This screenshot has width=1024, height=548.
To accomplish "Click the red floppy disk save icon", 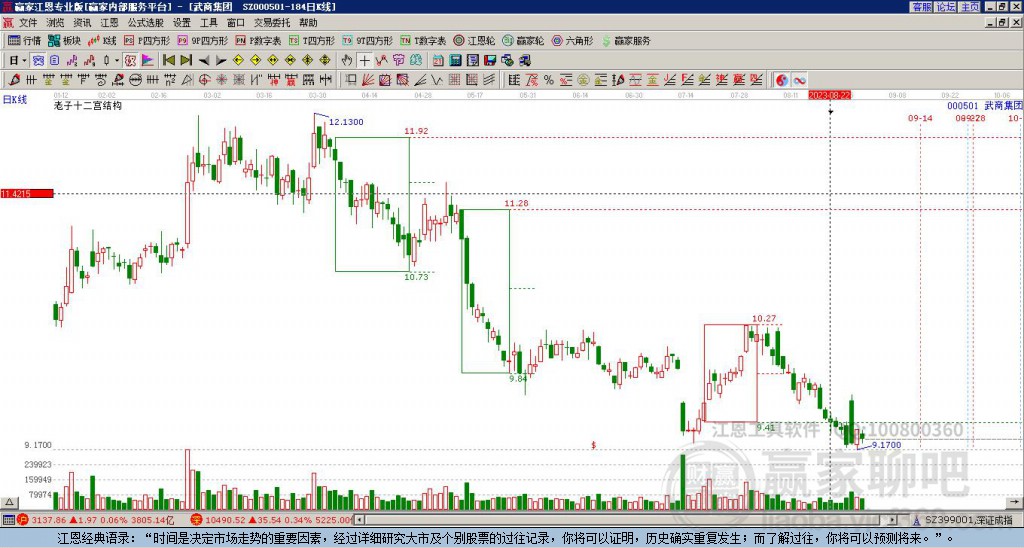I will point(490,60).
